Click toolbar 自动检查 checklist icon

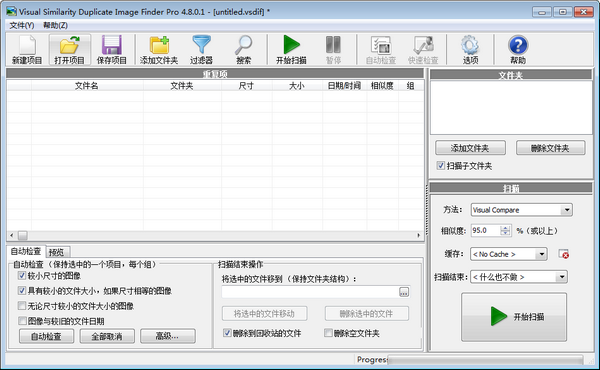coord(381,49)
